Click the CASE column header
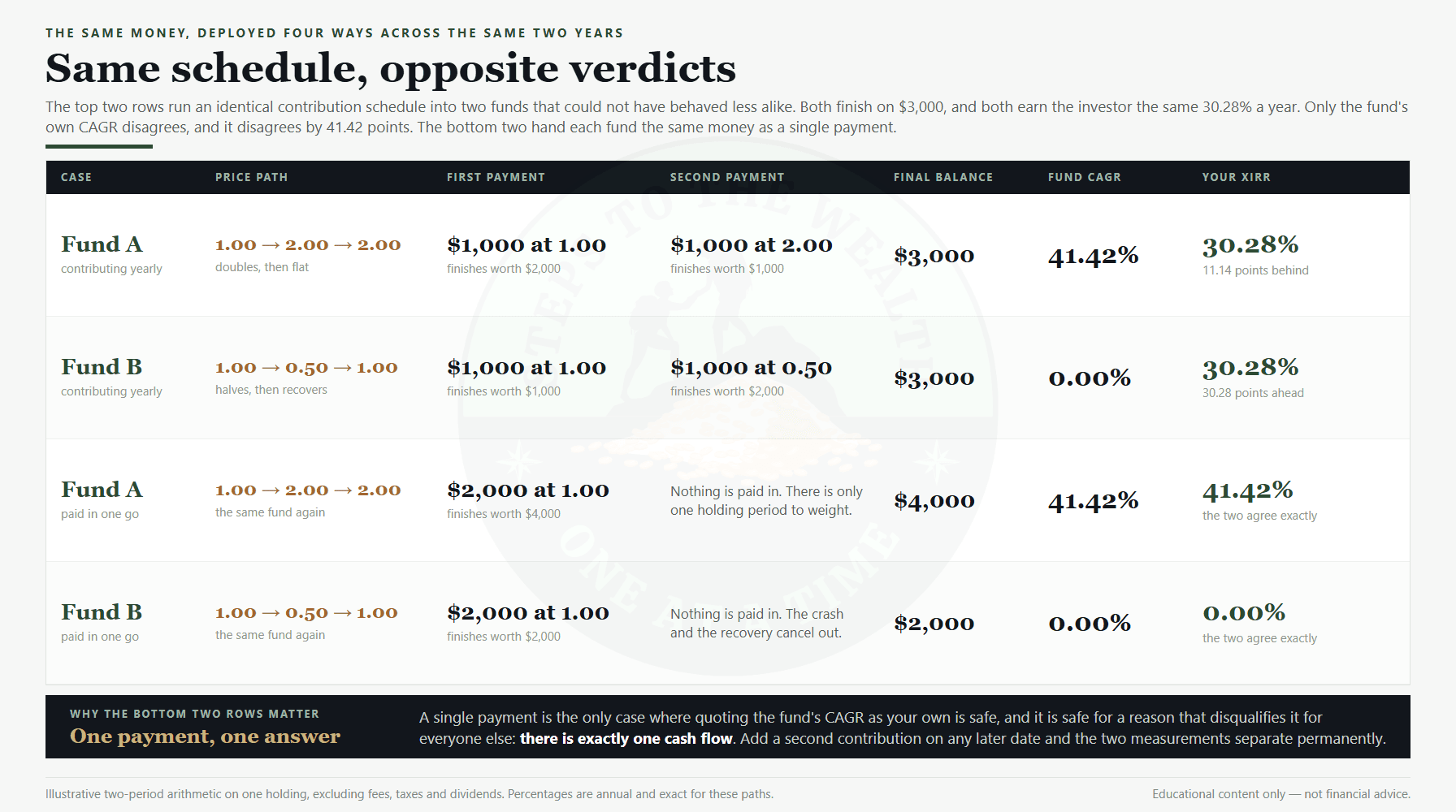 click(76, 177)
